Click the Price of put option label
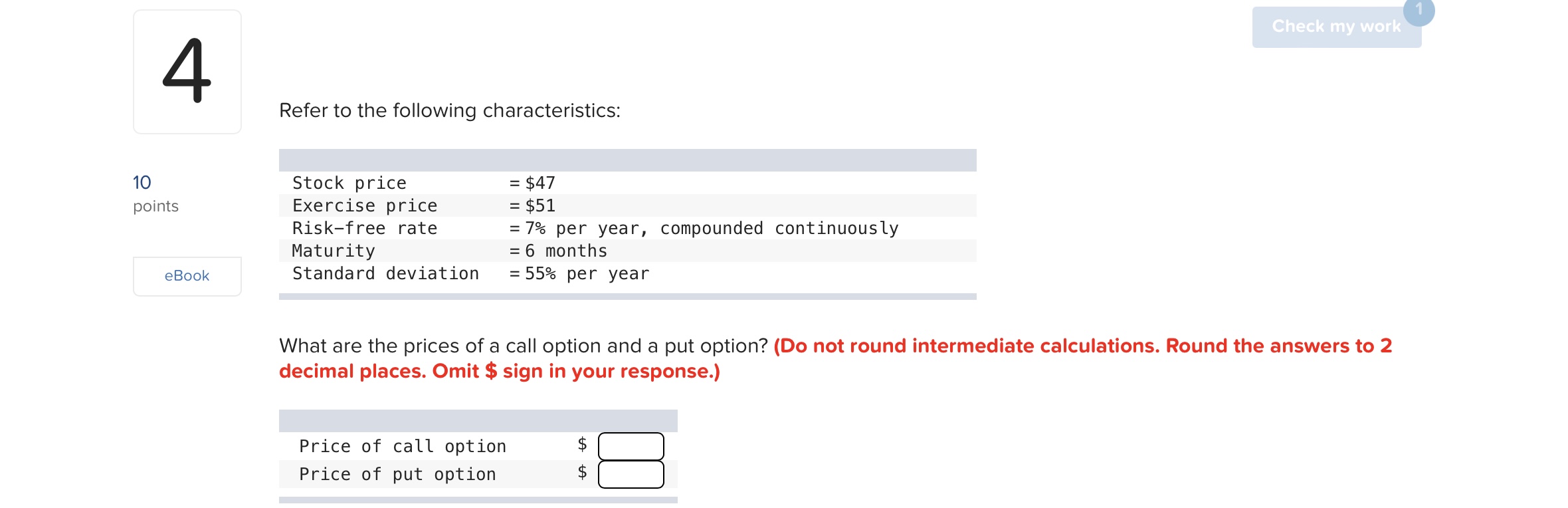This screenshot has width=1568, height=508. point(397,474)
